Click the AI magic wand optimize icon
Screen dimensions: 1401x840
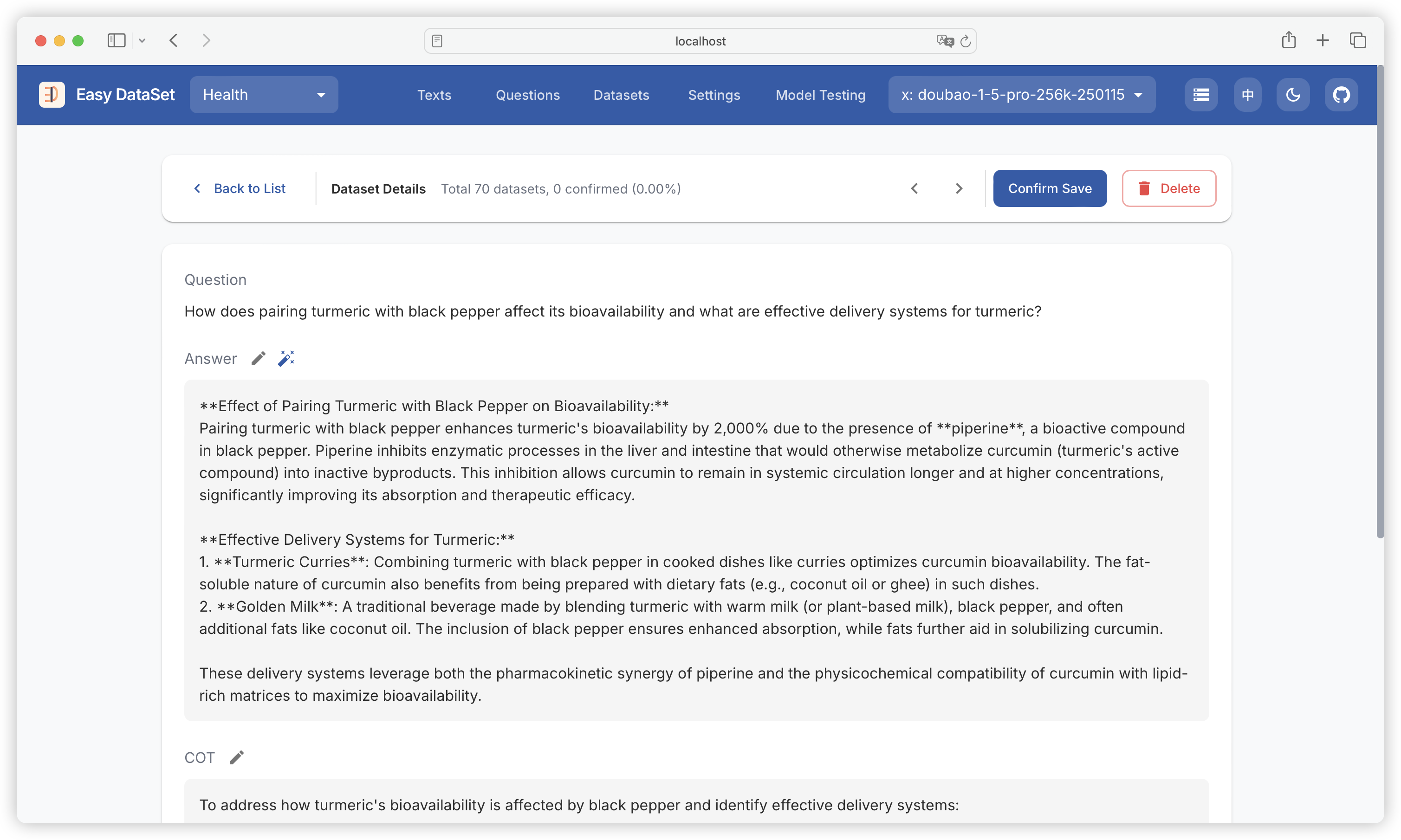(x=286, y=358)
